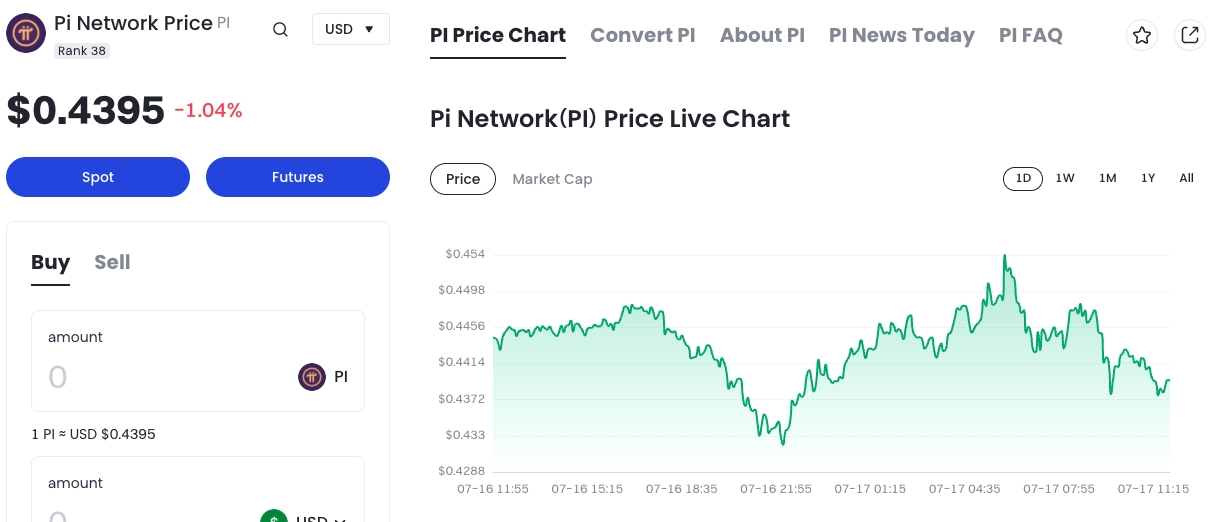
Task: Click the Spot trading button
Action: (x=98, y=177)
